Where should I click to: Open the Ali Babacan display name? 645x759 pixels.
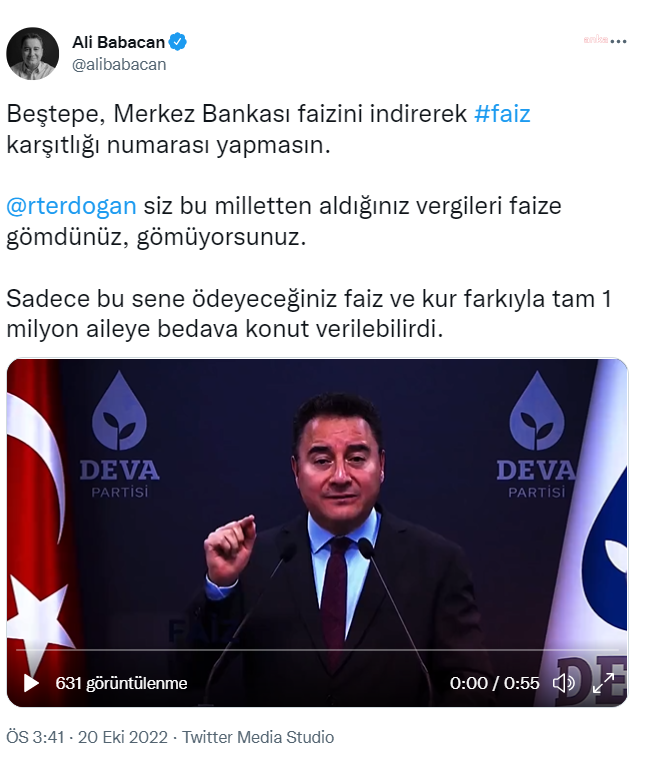(119, 42)
